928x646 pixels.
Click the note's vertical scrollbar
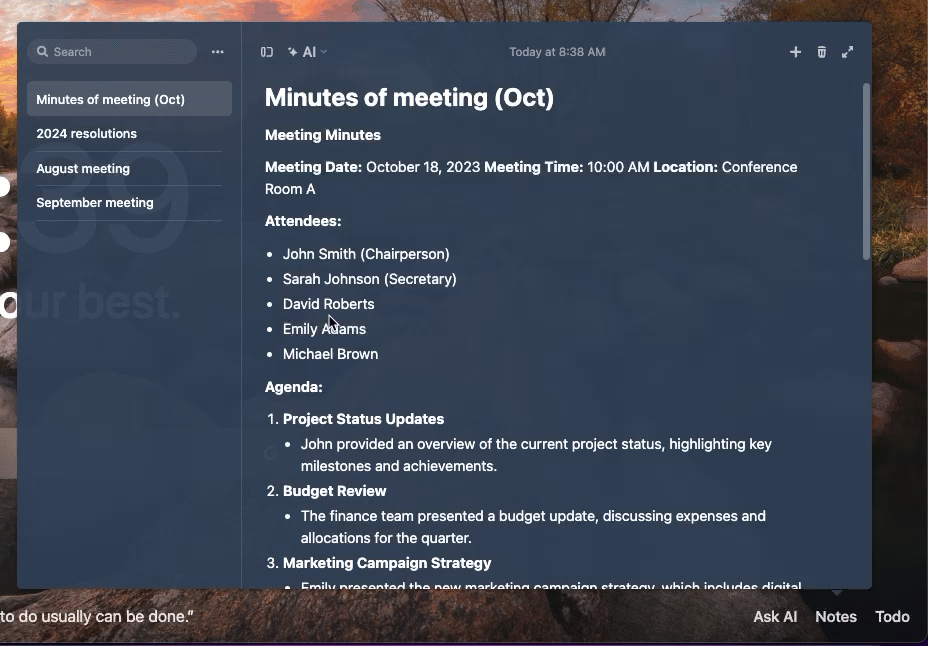866,172
